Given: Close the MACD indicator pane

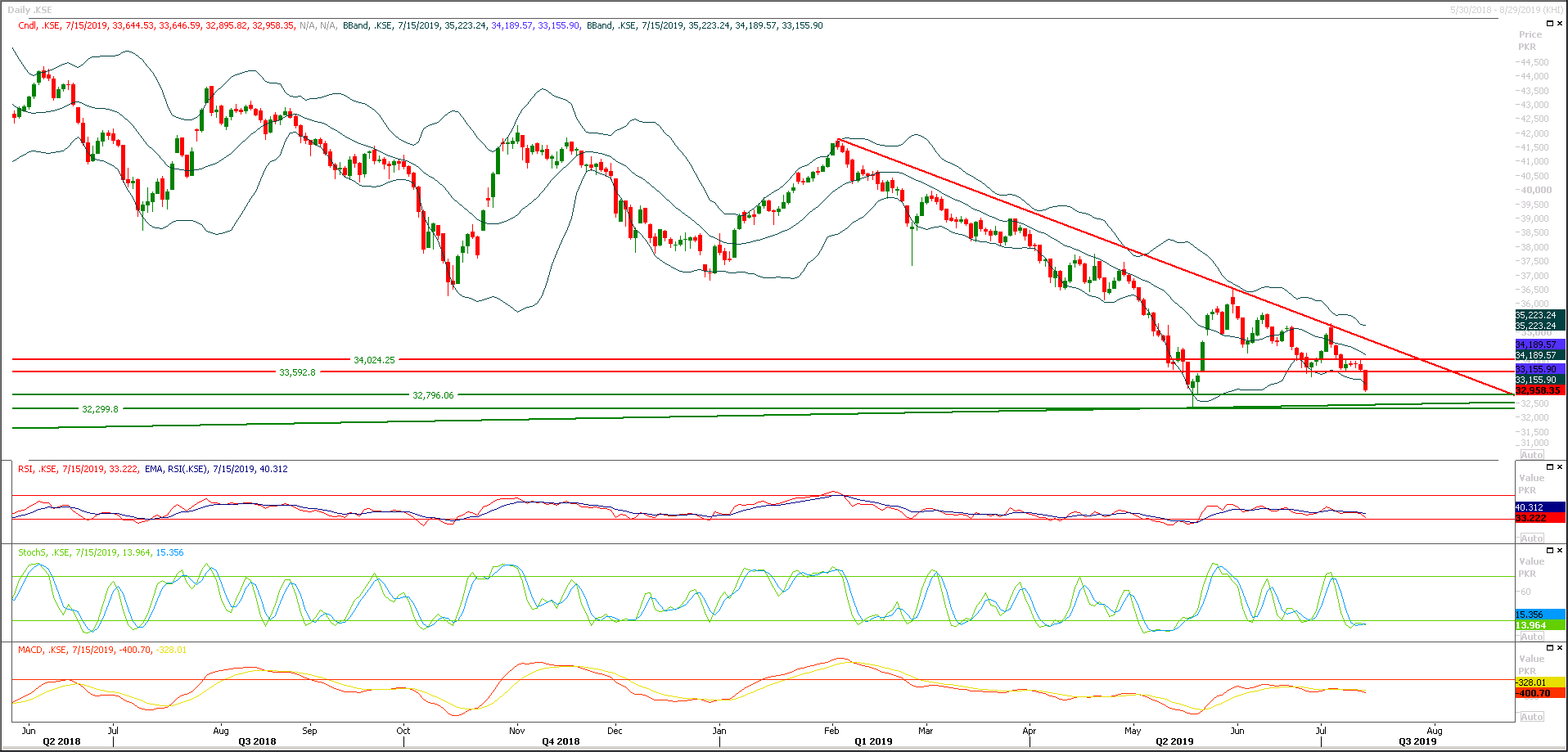Looking at the screenshot, I should [x=1560, y=646].
